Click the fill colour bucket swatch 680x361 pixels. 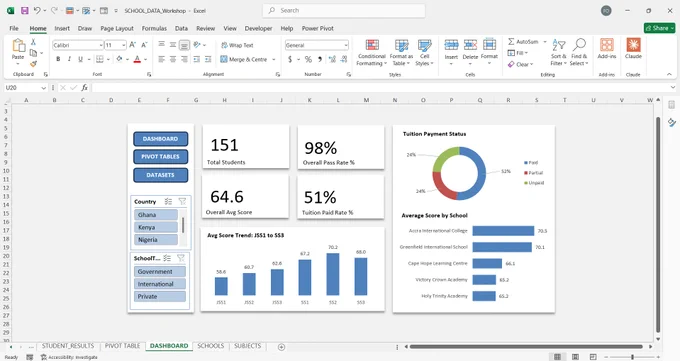point(119,59)
